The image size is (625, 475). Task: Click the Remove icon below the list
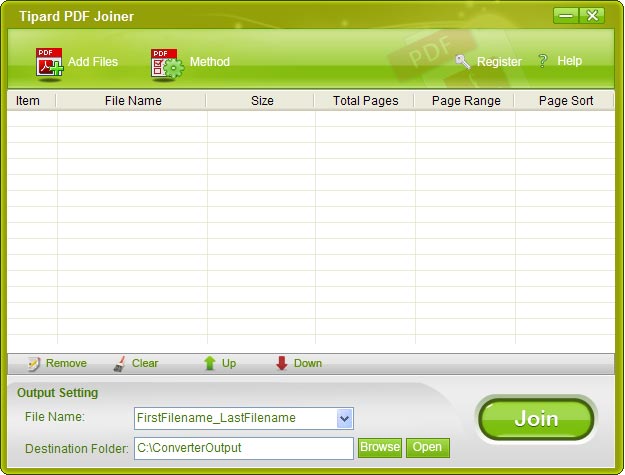[x=33, y=363]
